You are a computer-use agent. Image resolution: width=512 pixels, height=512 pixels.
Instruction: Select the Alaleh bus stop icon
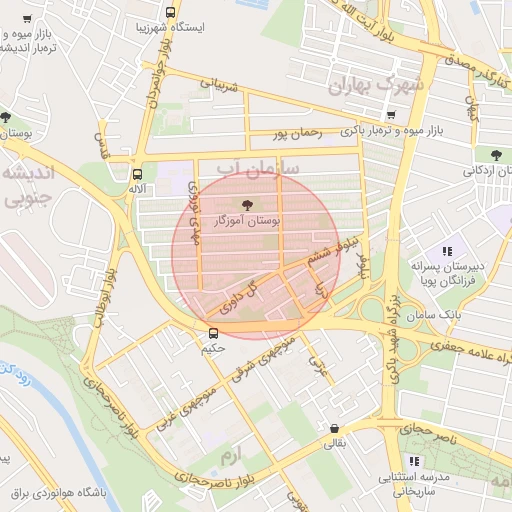[x=137, y=174]
